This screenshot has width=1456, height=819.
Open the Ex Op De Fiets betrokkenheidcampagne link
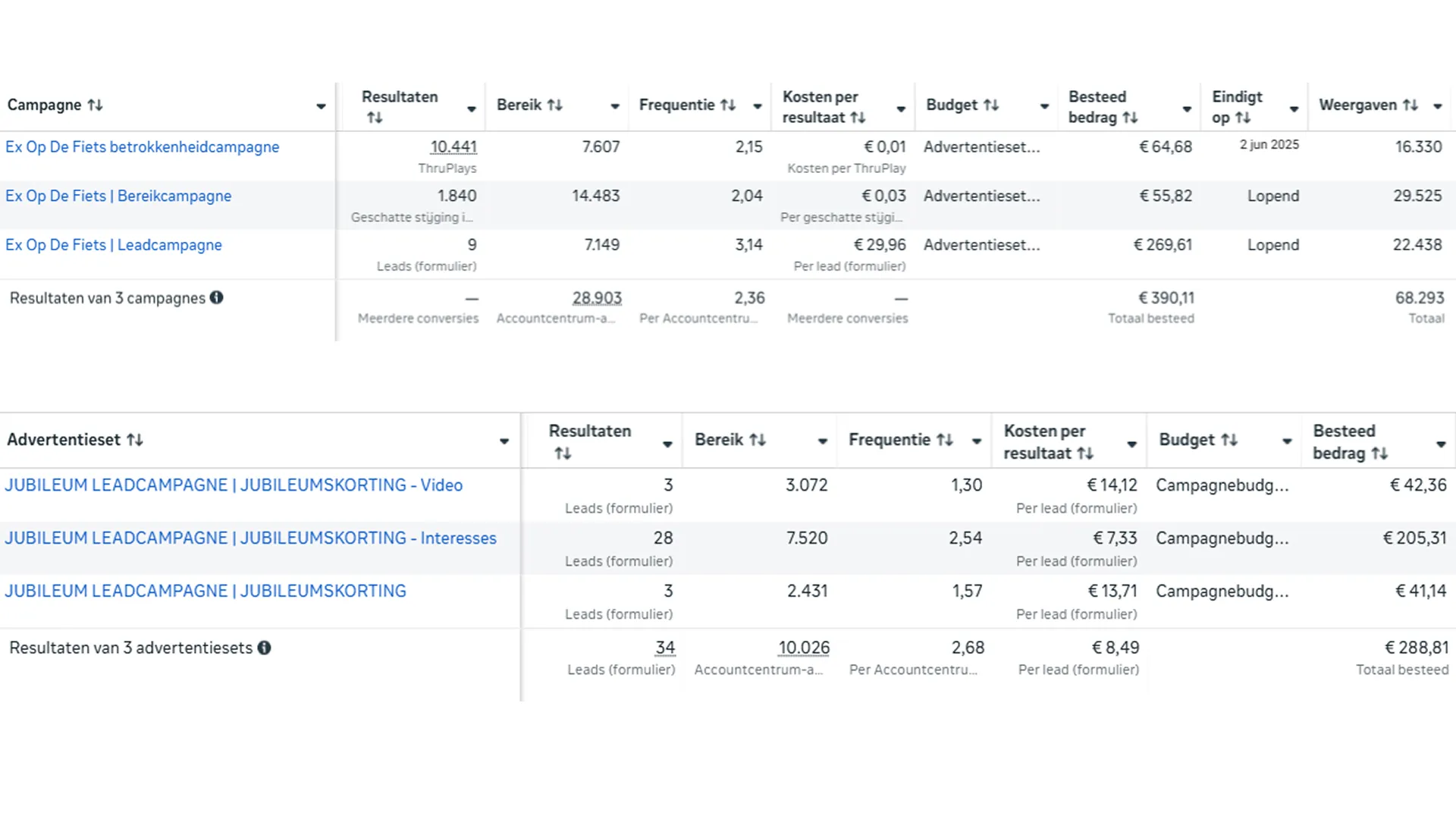(142, 147)
